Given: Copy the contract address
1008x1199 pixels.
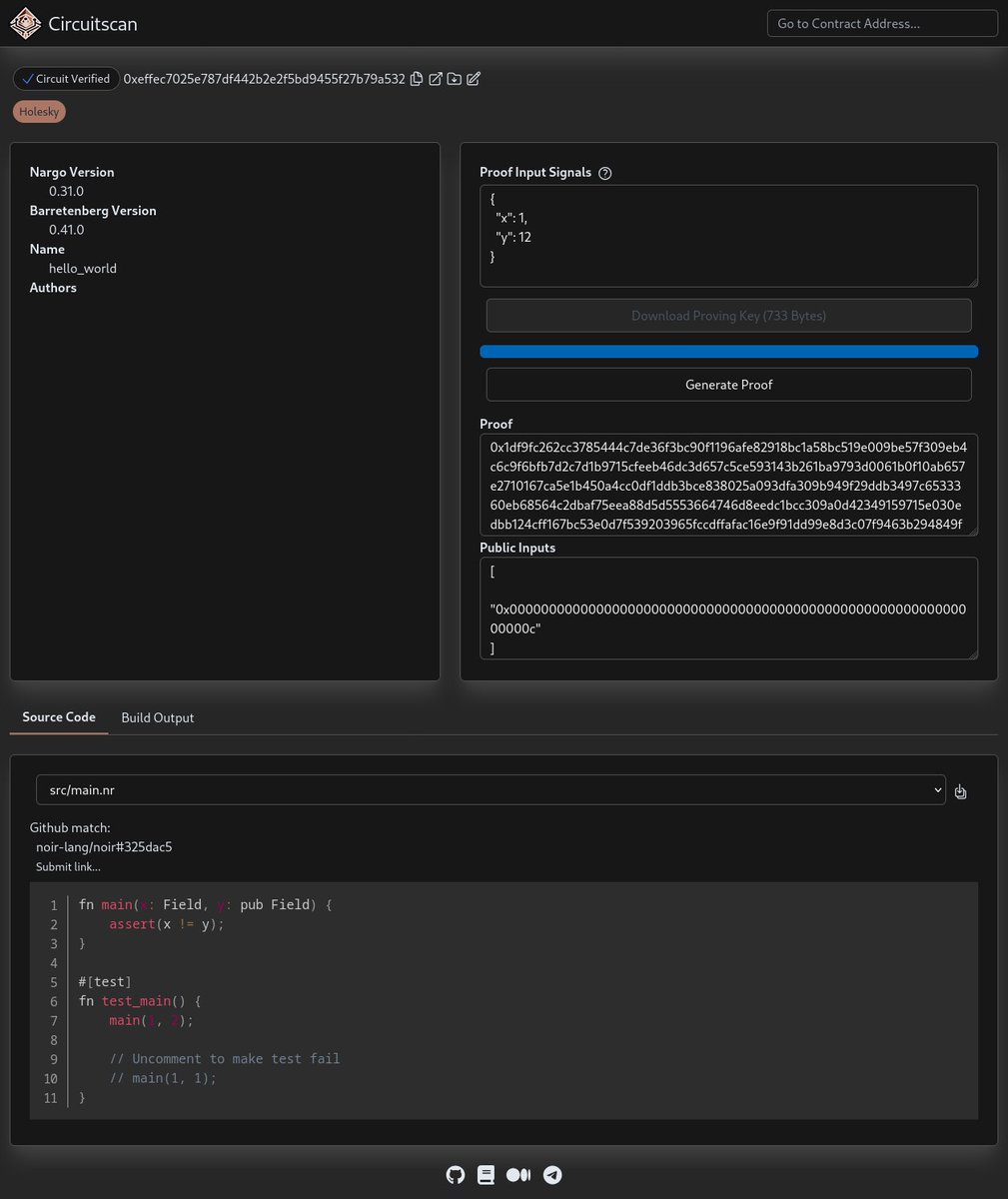Looking at the screenshot, I should [x=416, y=79].
